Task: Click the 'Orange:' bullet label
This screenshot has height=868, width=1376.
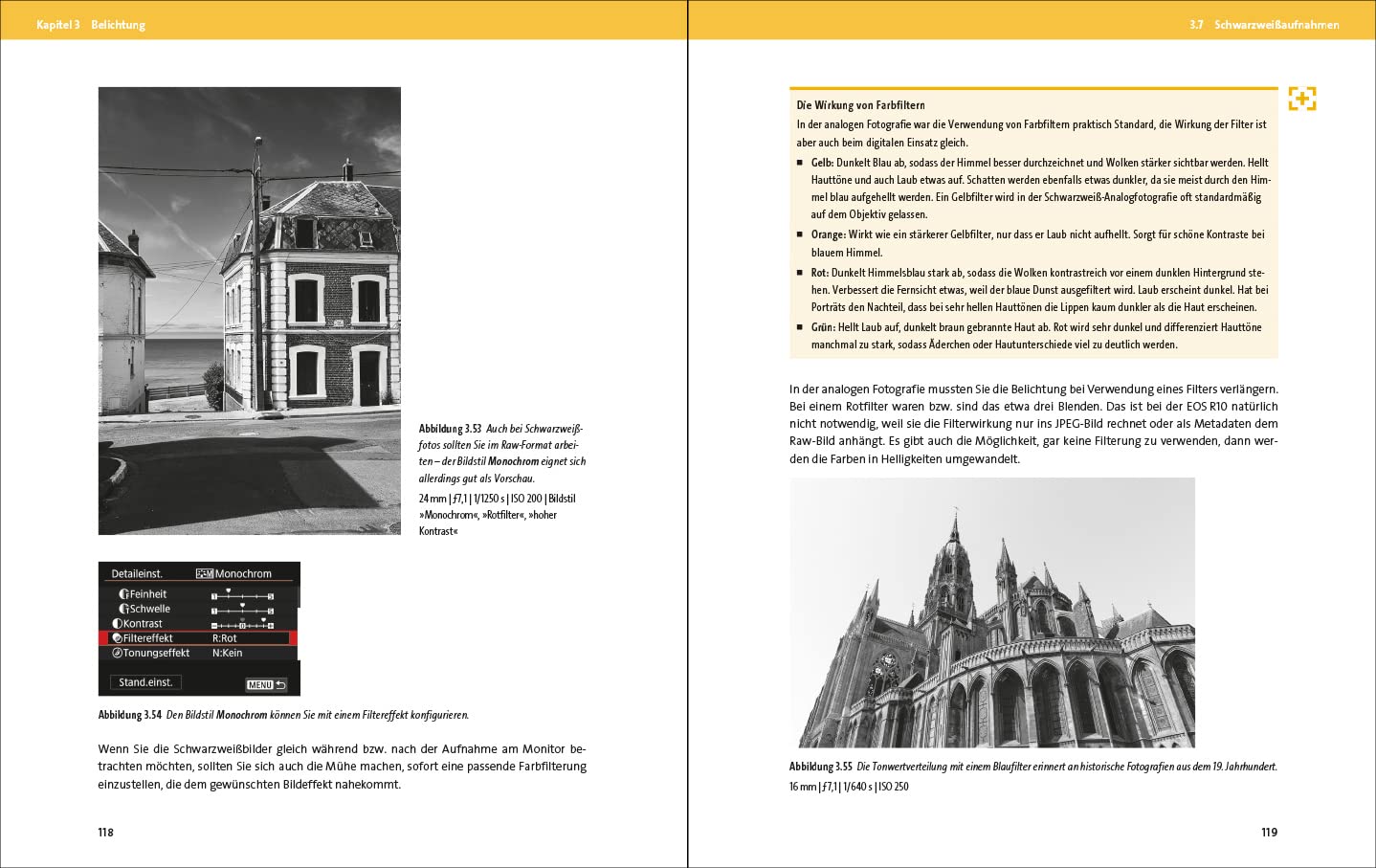Action: 829,234
